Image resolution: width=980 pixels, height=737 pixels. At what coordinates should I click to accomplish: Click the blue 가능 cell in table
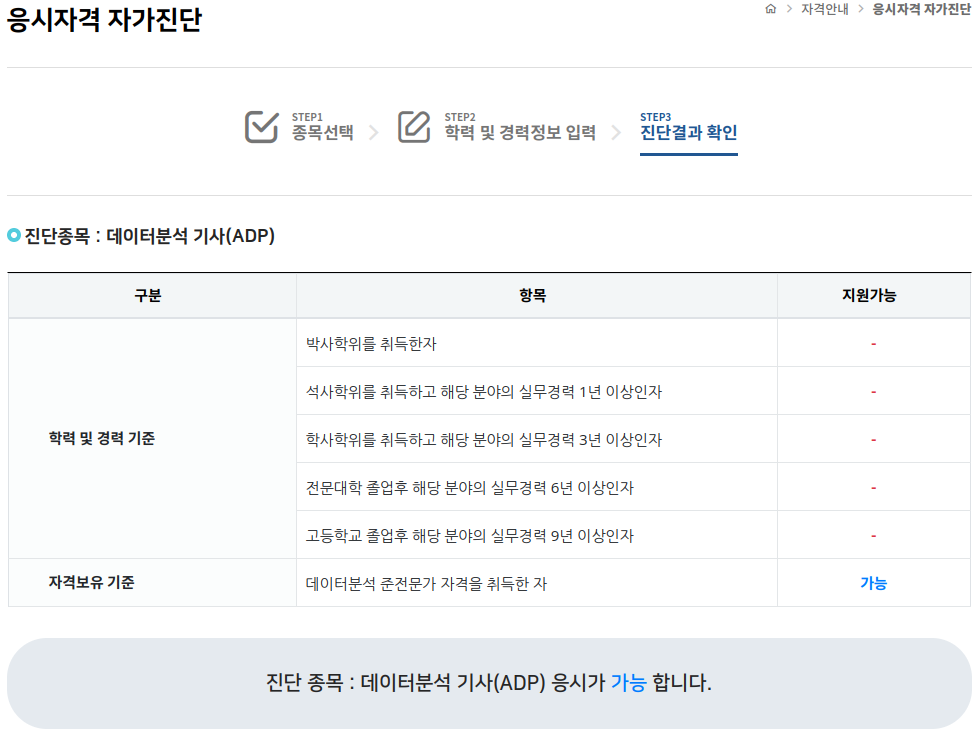click(874, 583)
